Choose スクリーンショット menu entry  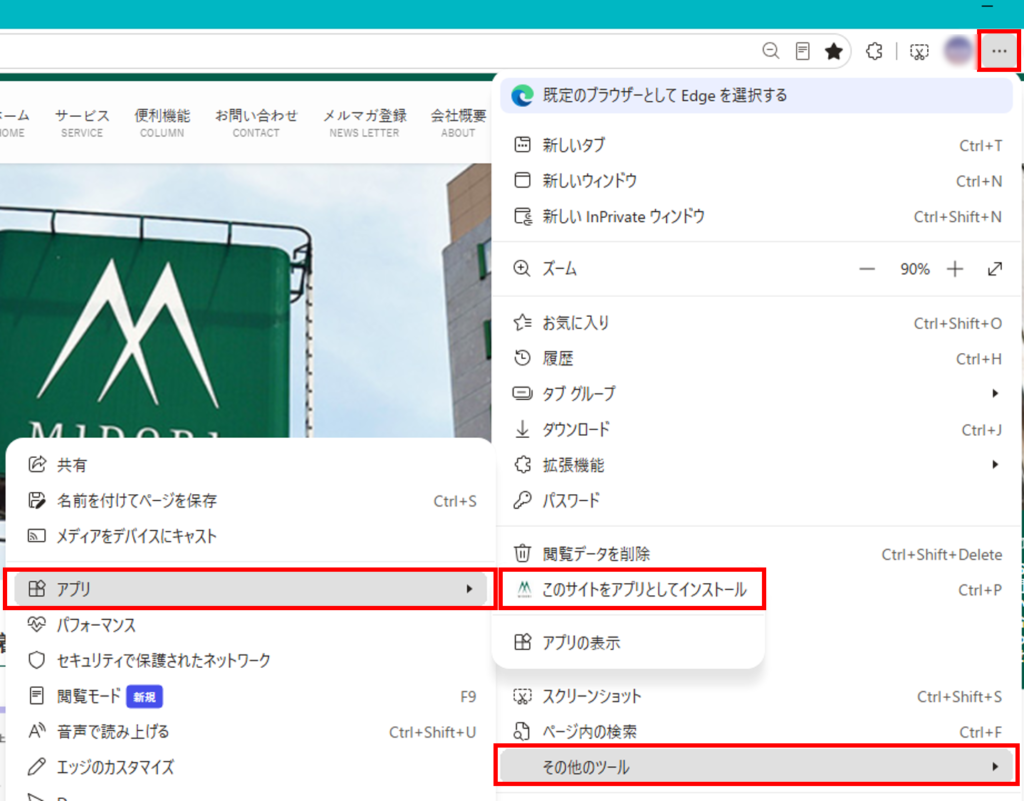[x=758, y=697]
